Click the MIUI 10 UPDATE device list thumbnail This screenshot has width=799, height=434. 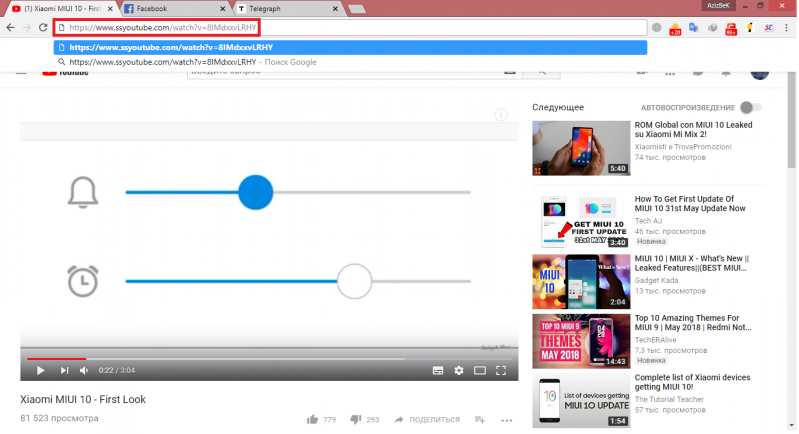pos(581,400)
